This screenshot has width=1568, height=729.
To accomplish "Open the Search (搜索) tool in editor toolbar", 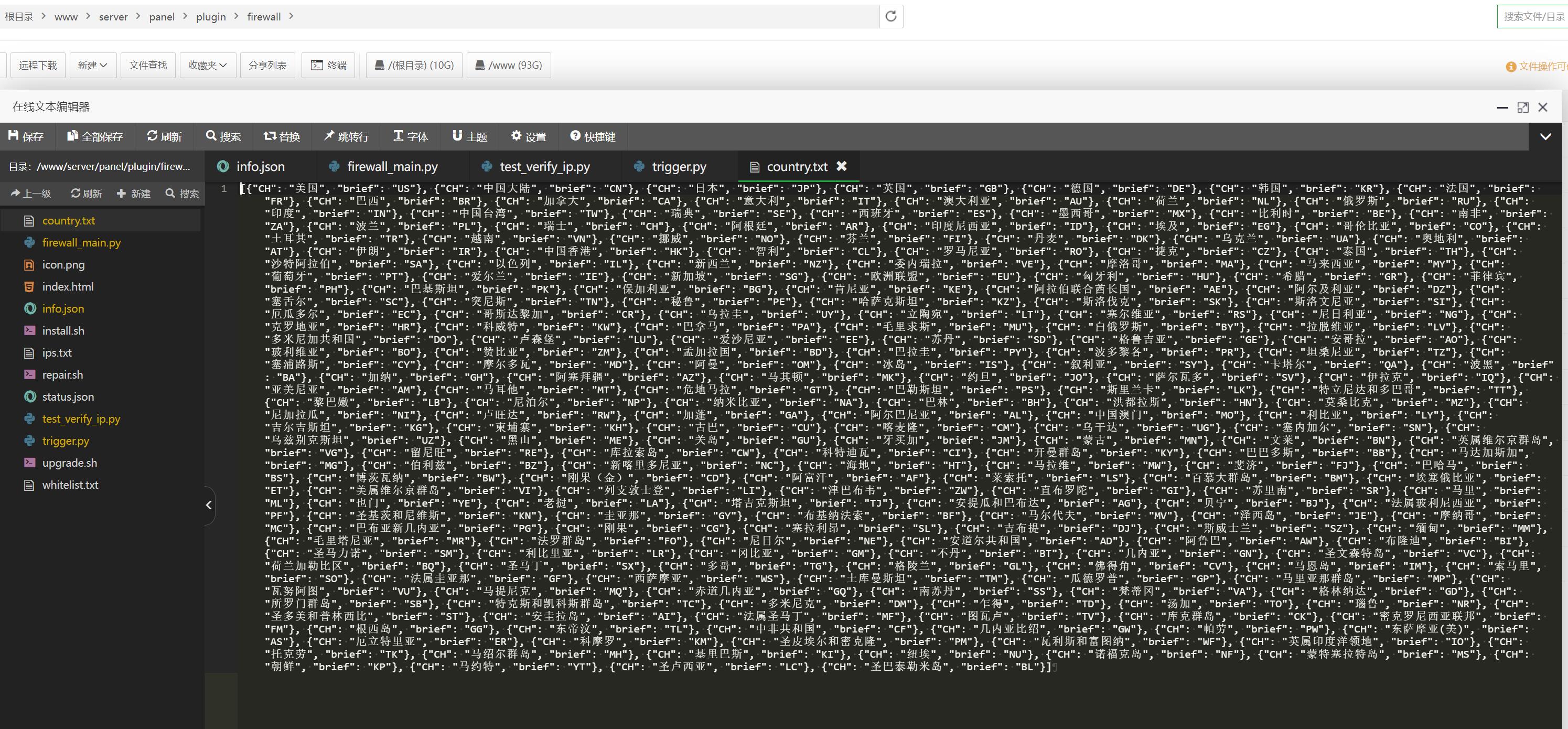I will point(223,136).
